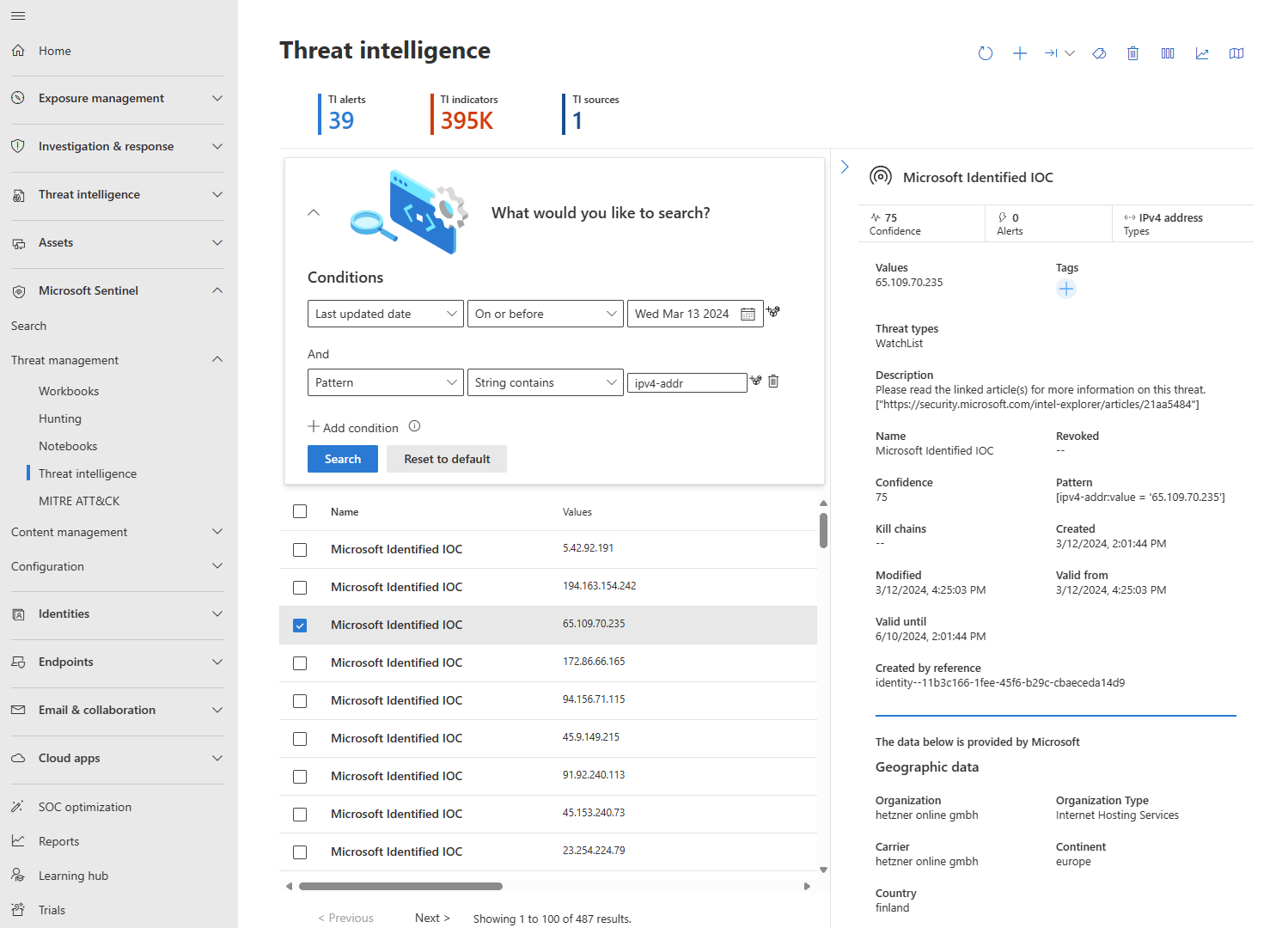Open column options icon in toolbar
Image resolution: width=1288 pixels, height=928 pixels.
(1168, 53)
